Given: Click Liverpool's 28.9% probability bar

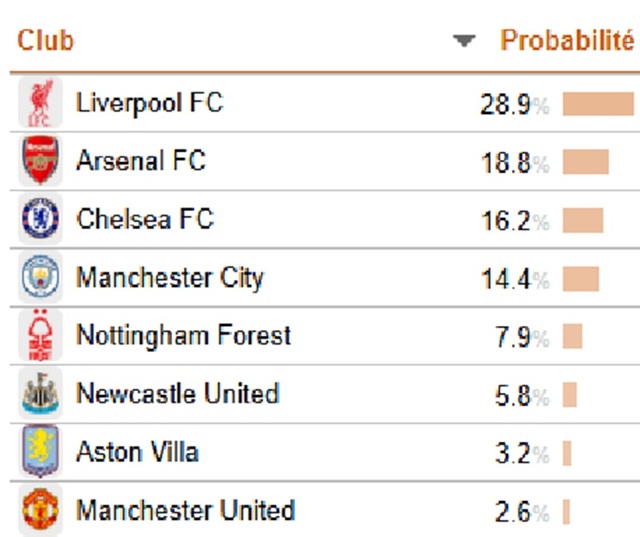Looking at the screenshot, I should (x=597, y=105).
